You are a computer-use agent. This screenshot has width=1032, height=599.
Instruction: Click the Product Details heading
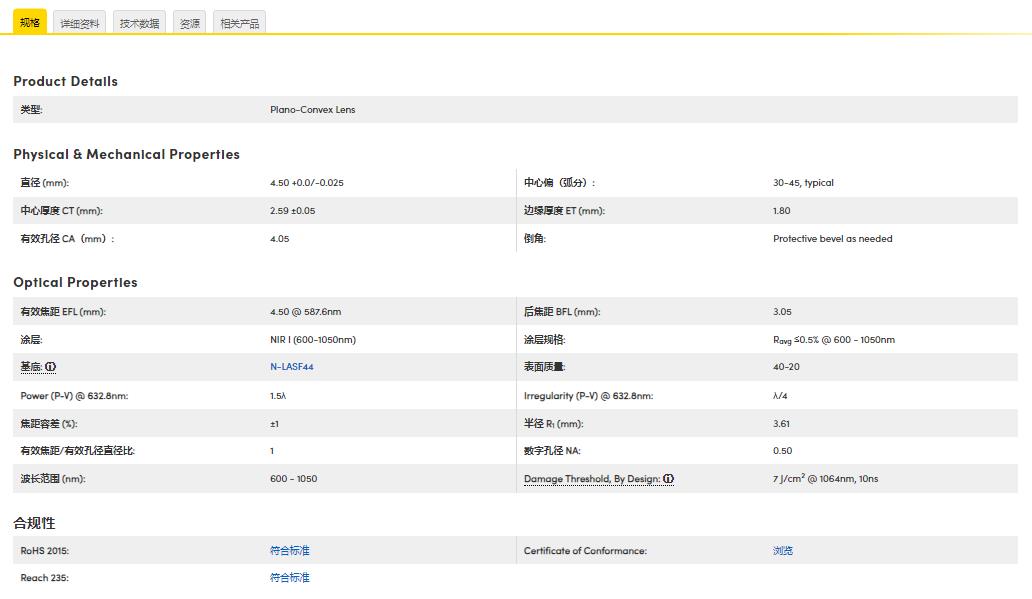(65, 81)
